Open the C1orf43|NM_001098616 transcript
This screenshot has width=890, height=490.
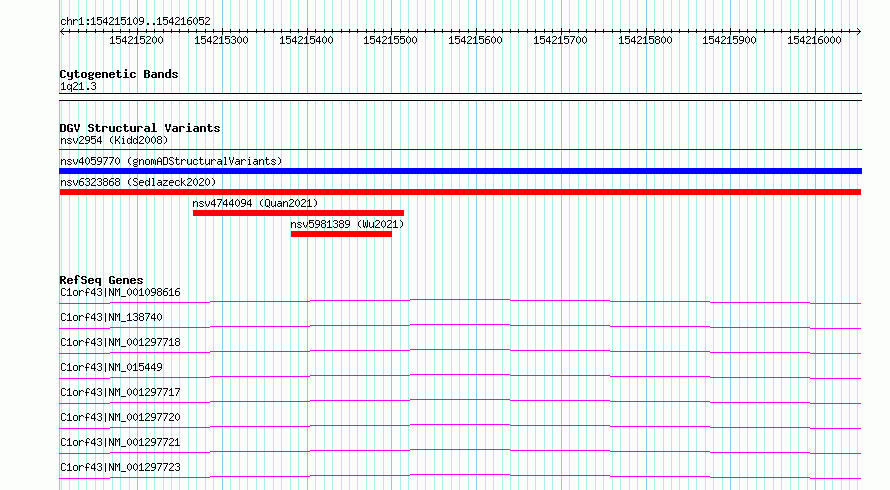120,292
